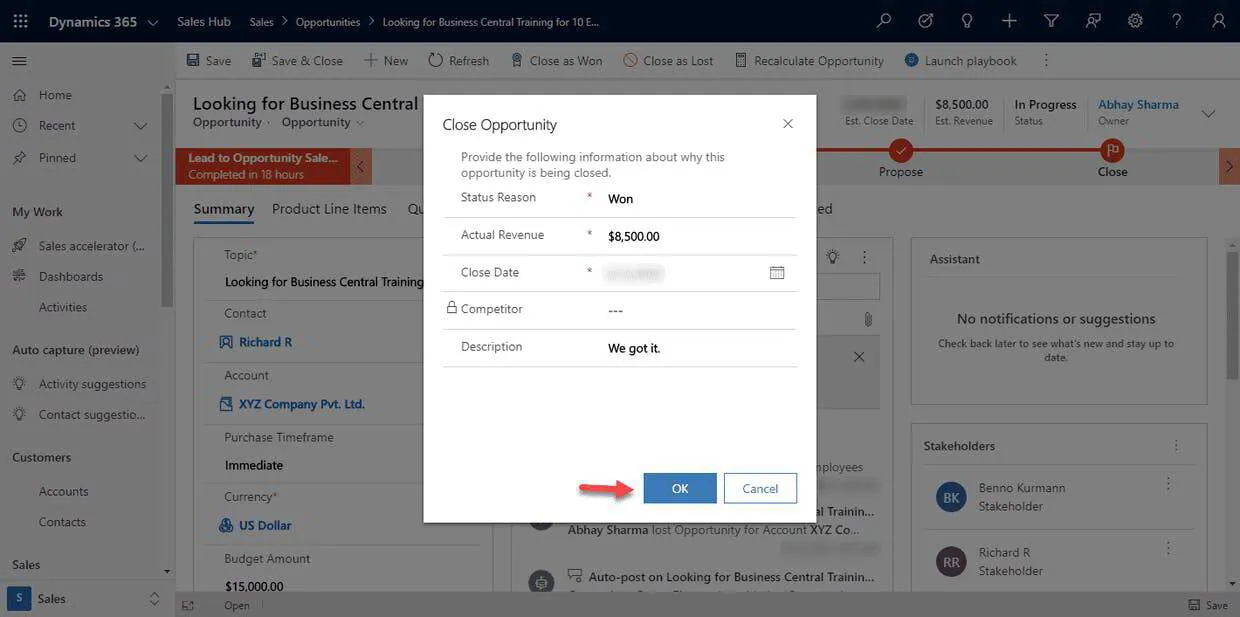Expand the header details chevron

(x=1208, y=113)
